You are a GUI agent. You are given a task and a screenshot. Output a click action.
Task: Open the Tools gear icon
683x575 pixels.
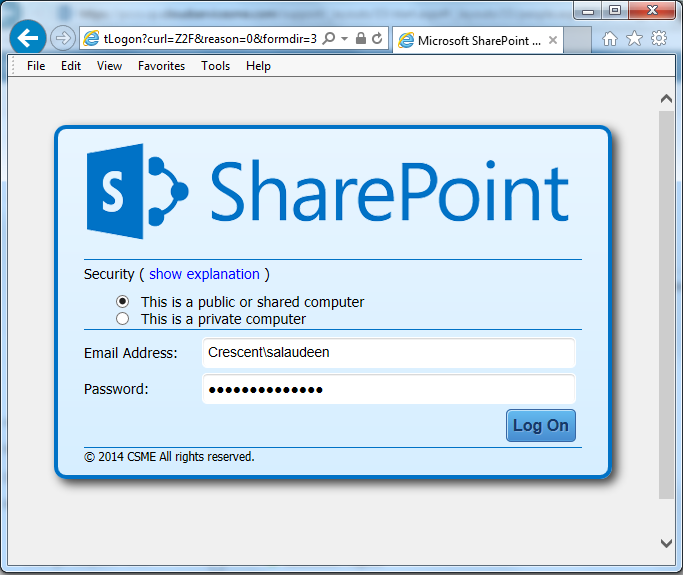[659, 38]
